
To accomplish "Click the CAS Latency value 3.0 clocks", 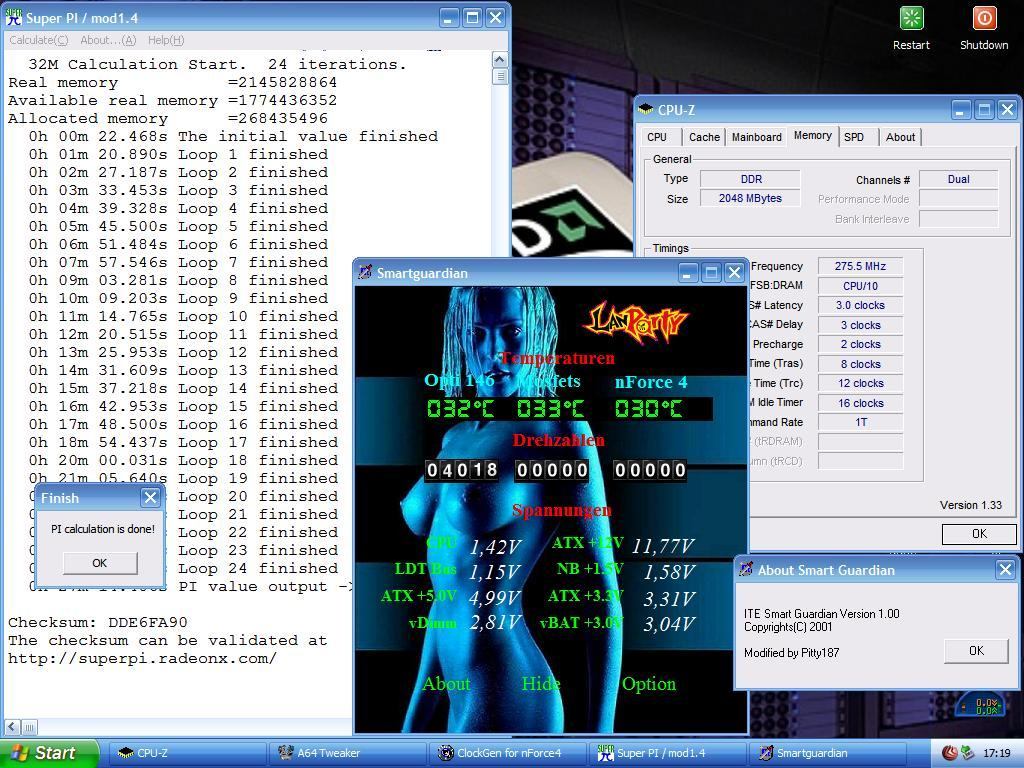I will pyautogui.click(x=860, y=305).
